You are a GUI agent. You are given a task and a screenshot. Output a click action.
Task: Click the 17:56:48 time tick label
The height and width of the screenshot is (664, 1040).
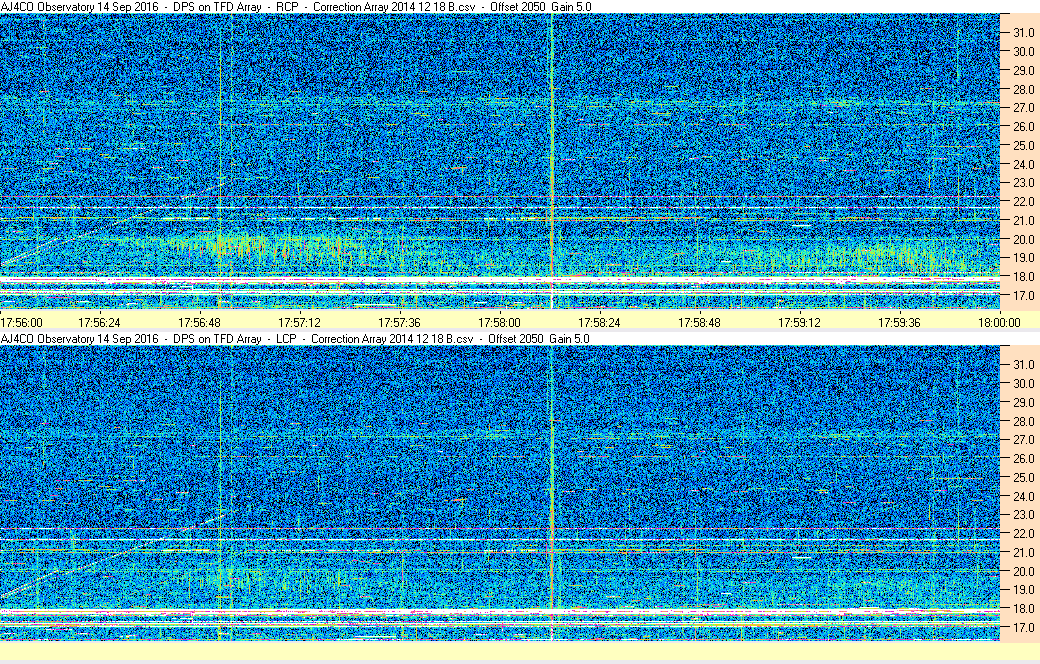tap(200, 322)
